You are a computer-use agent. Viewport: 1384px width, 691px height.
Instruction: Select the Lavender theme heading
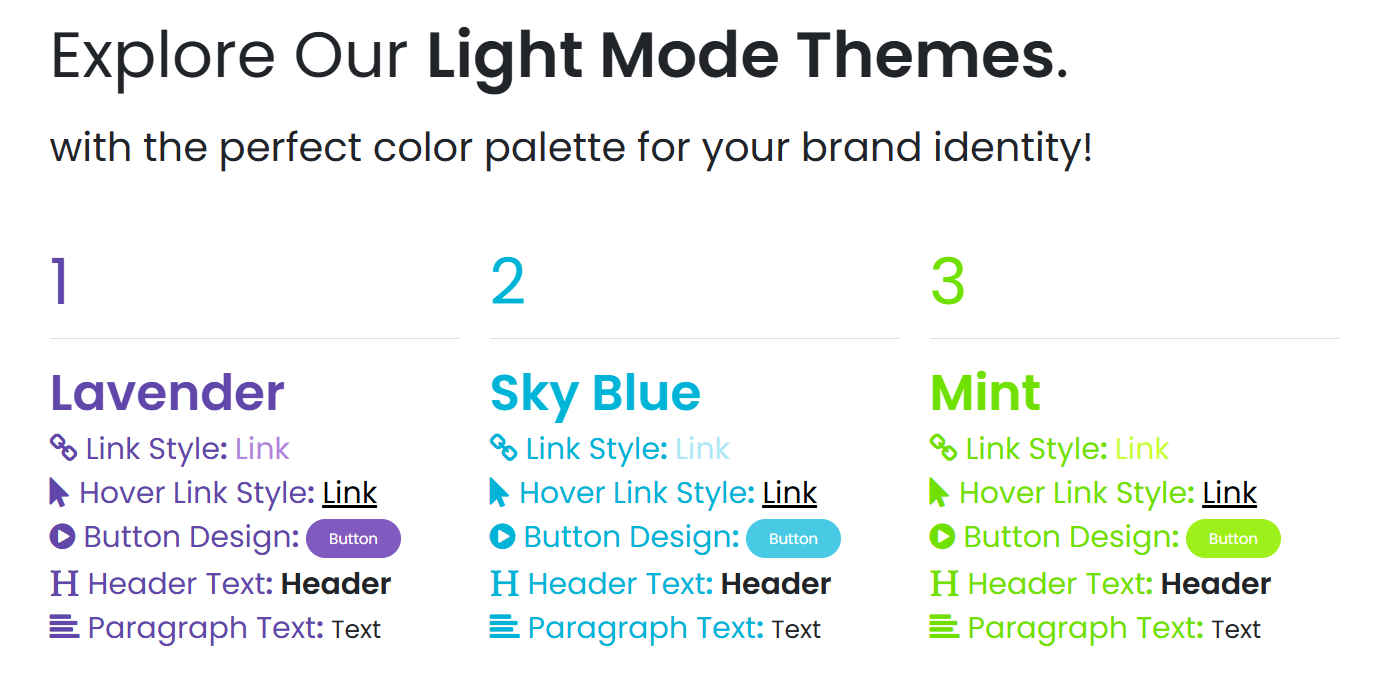click(x=167, y=393)
